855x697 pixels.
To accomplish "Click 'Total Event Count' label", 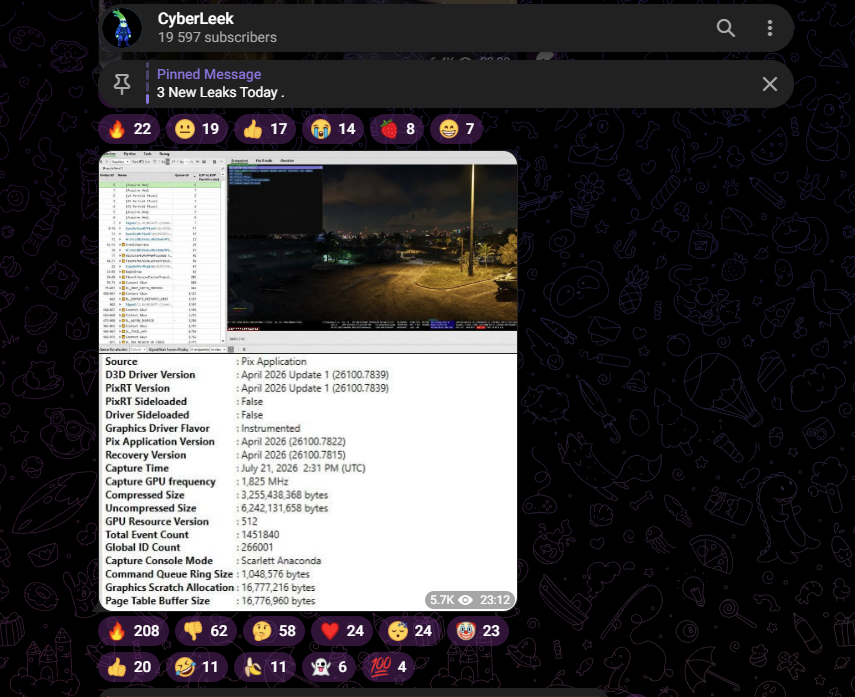I will (x=147, y=535).
